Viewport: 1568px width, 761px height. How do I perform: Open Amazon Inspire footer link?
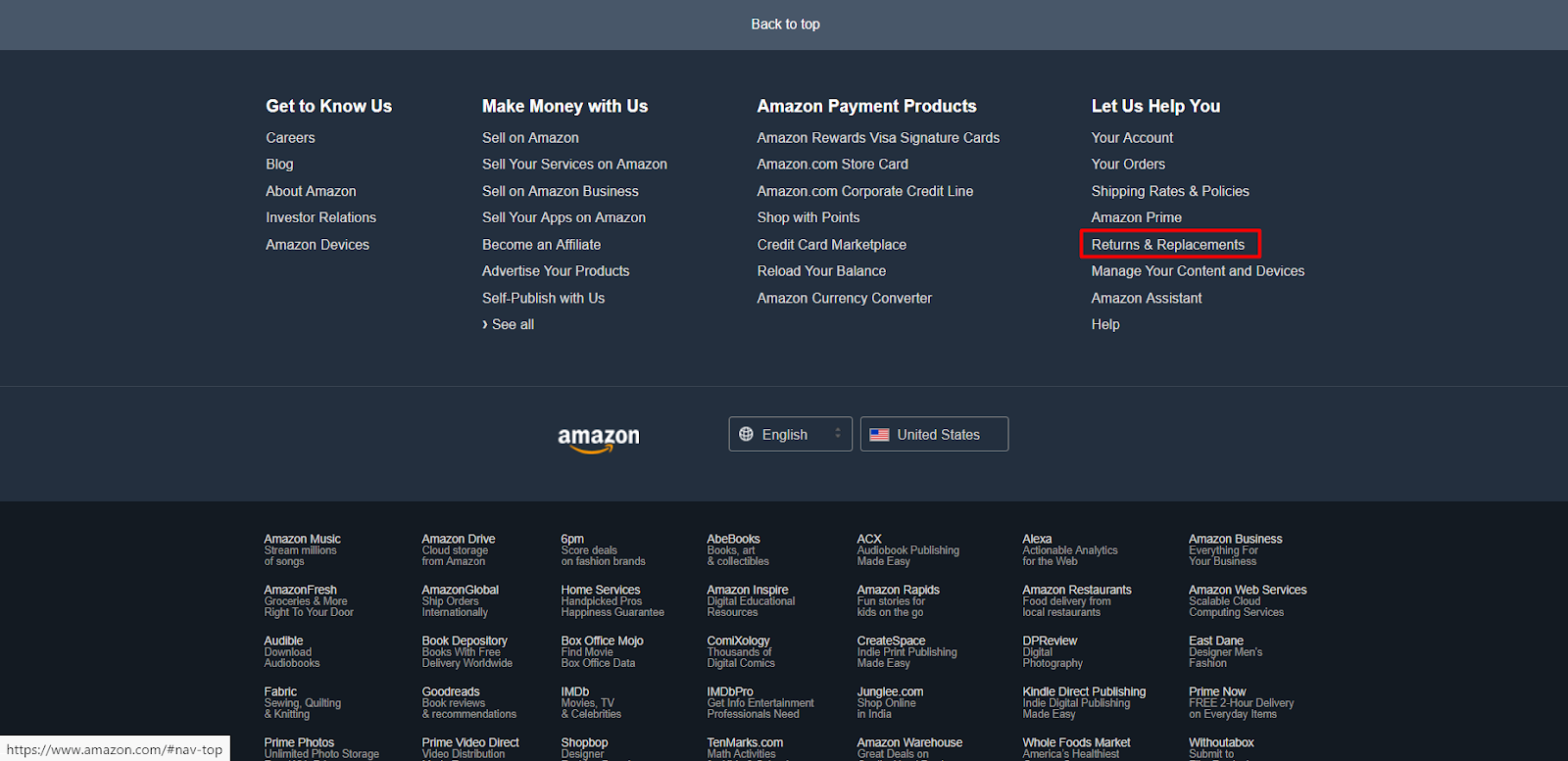(x=751, y=600)
